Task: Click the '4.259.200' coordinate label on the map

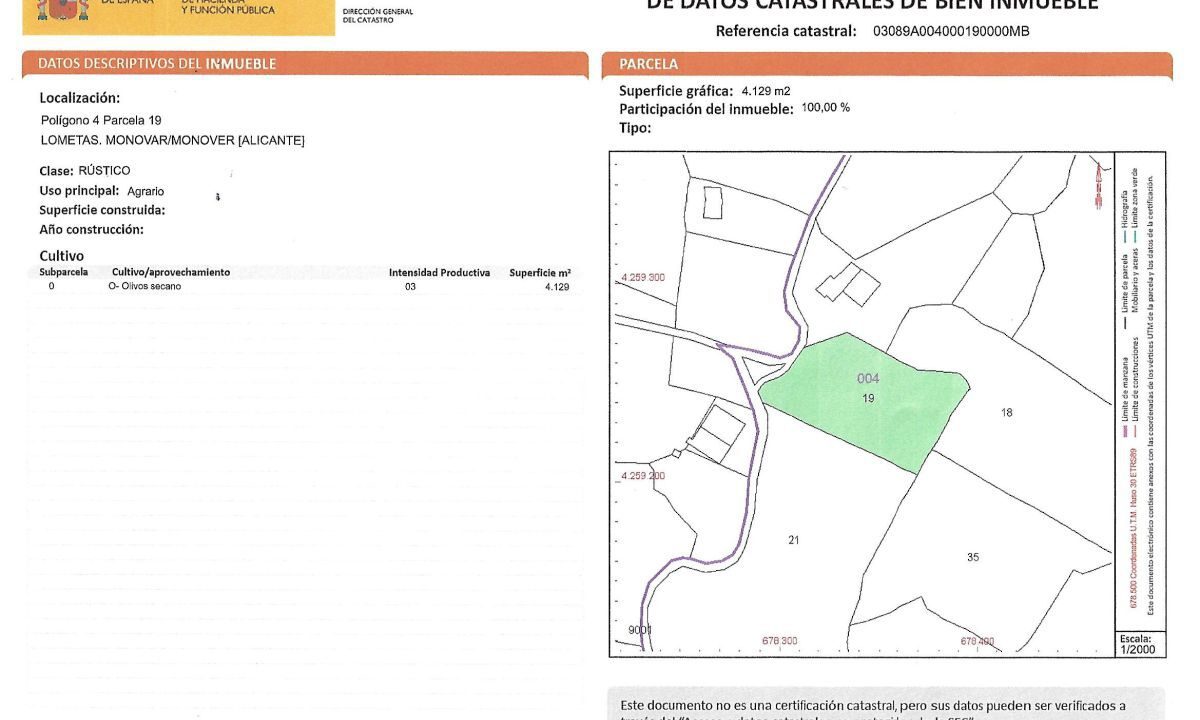Action: point(643,476)
